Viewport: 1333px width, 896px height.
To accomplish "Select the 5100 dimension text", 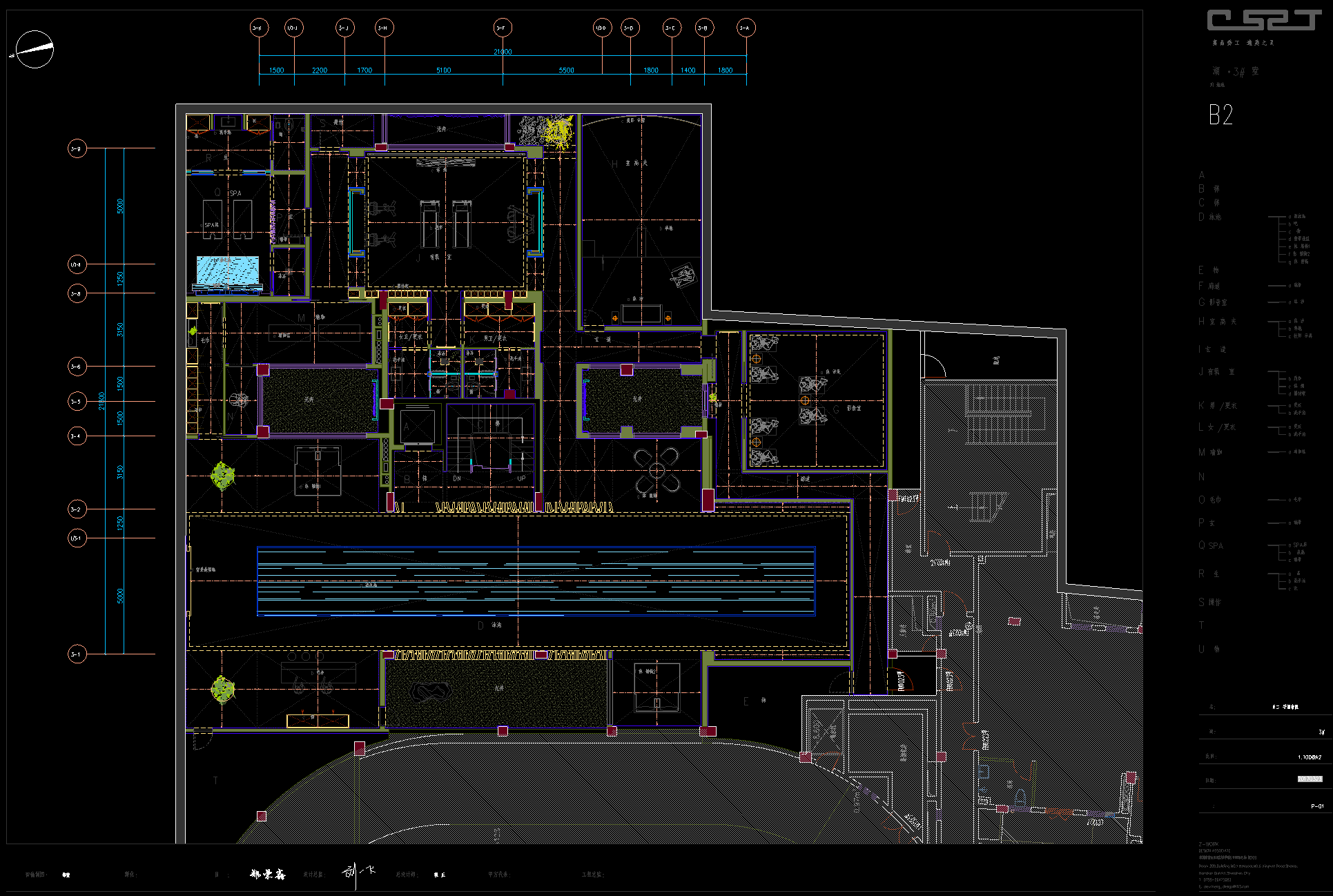I will coord(443,70).
